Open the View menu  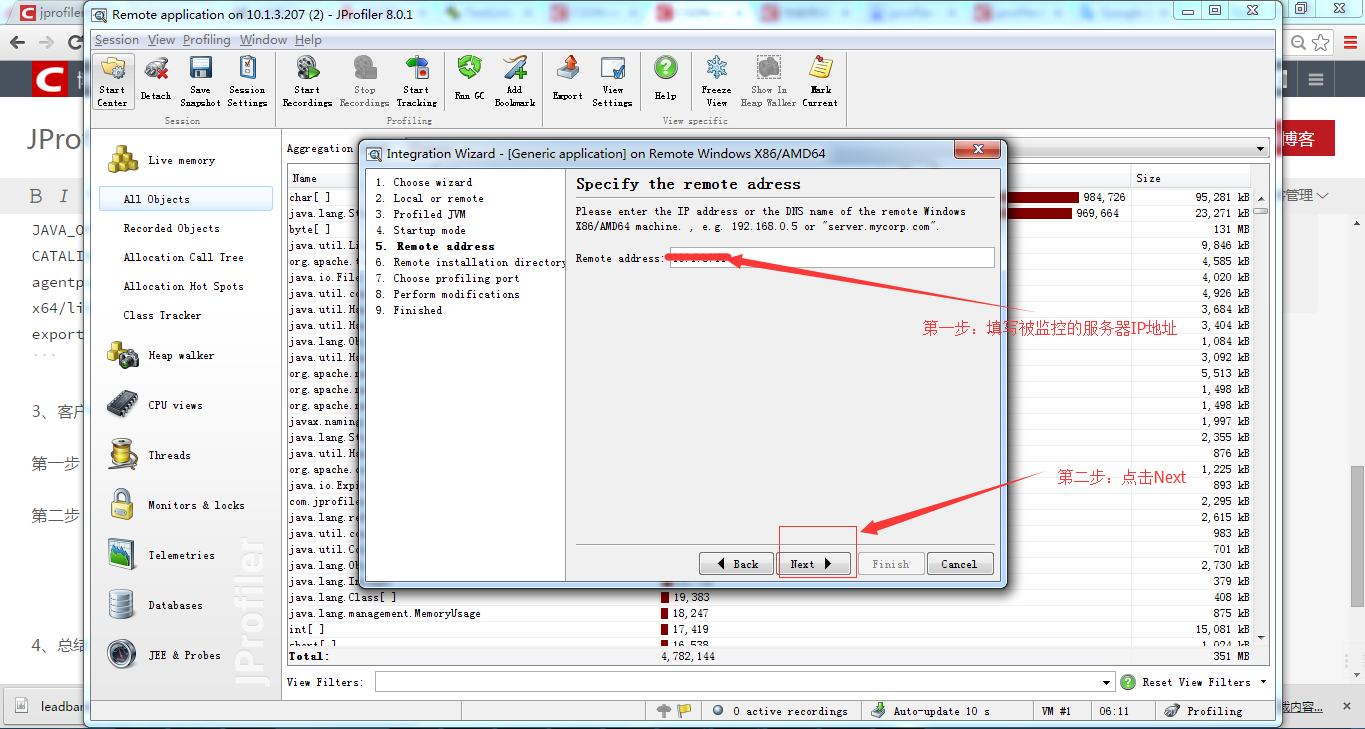pos(161,40)
